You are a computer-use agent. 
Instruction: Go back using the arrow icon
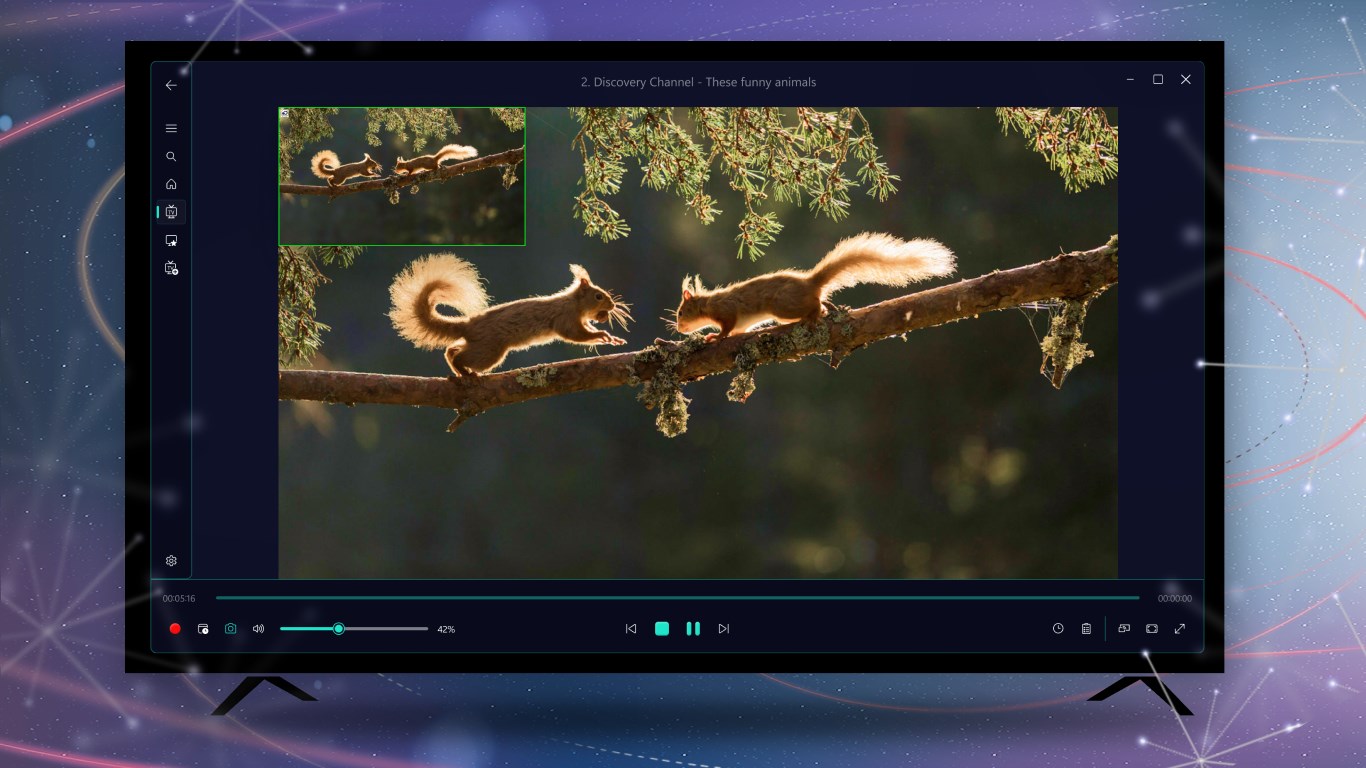click(x=171, y=85)
